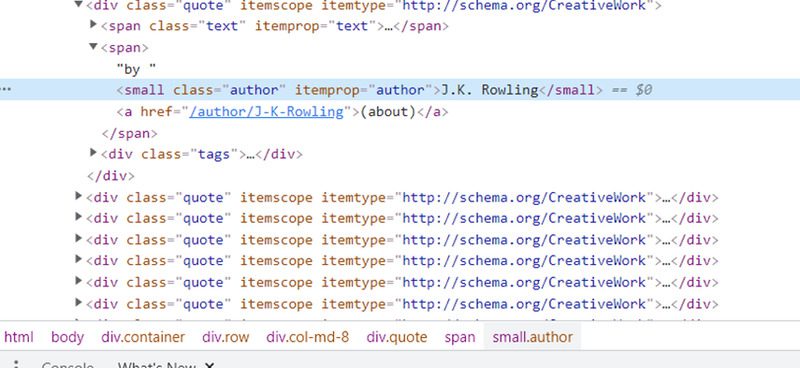Open the ellipsis actions button on the selected row
Image resolution: width=800 pixels, height=368 pixels.
[x=6, y=90]
